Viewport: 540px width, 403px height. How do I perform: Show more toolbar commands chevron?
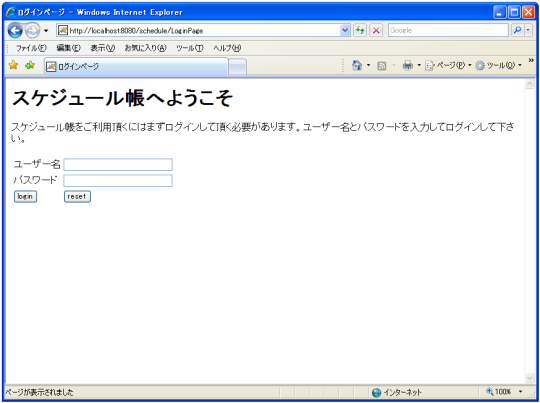click(531, 61)
